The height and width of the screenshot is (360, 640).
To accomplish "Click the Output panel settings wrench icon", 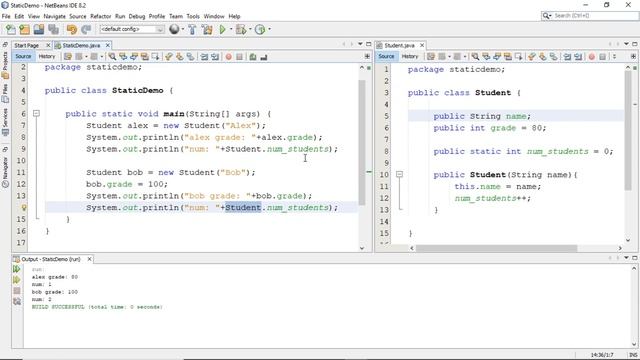I will pyautogui.click(x=16, y=302).
